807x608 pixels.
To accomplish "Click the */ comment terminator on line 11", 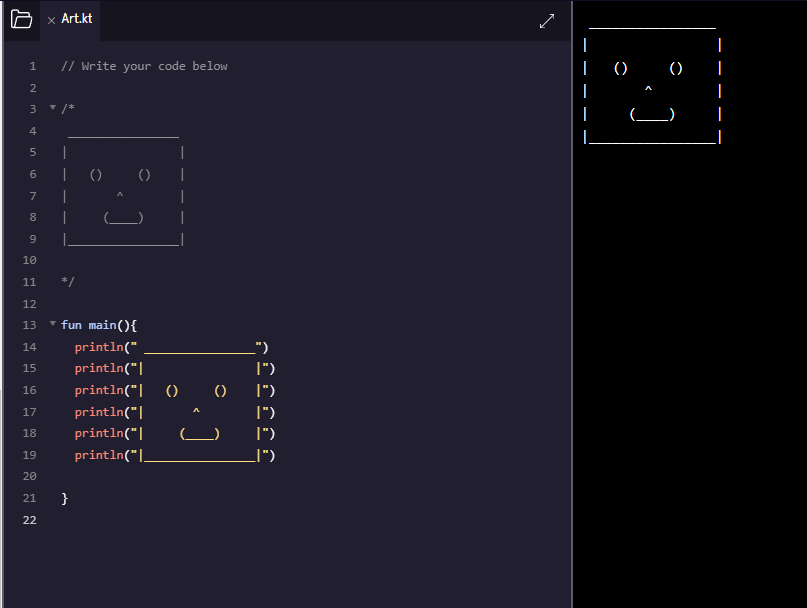I will click(x=66, y=281).
